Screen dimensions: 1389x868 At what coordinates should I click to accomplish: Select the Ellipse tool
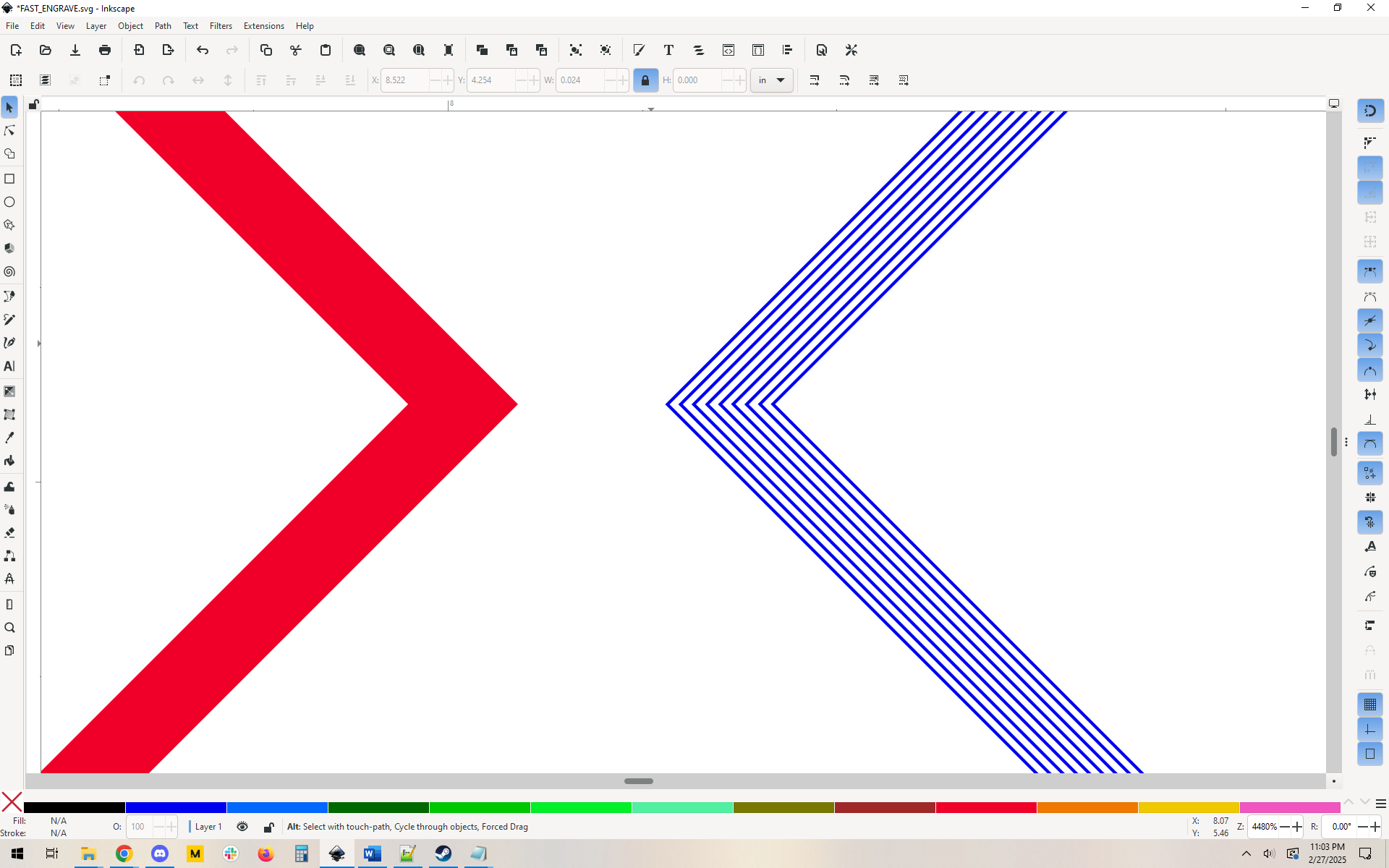(x=9, y=202)
